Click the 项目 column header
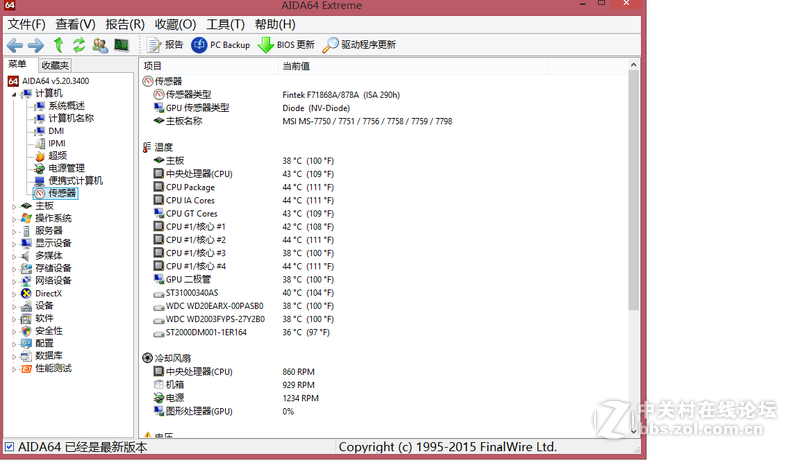 point(209,66)
